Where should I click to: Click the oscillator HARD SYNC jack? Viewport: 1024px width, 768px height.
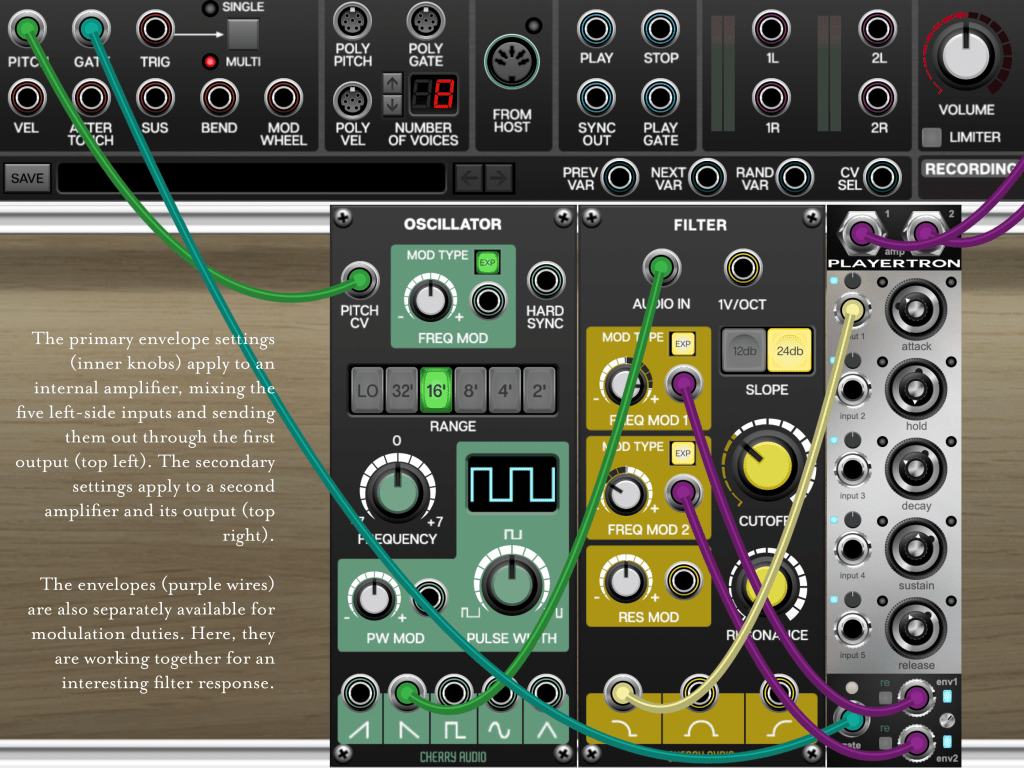tap(545, 280)
